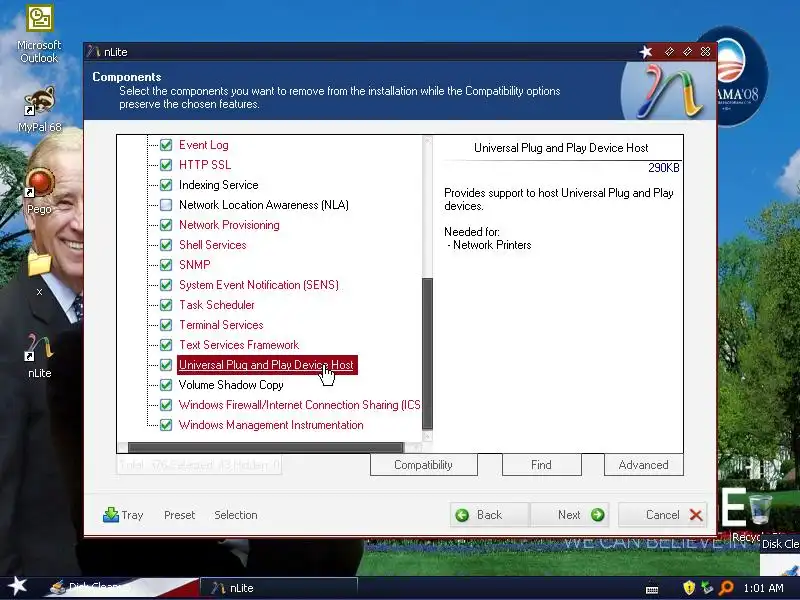Open MyPal 68 desktop shortcut

pyautogui.click(x=39, y=109)
